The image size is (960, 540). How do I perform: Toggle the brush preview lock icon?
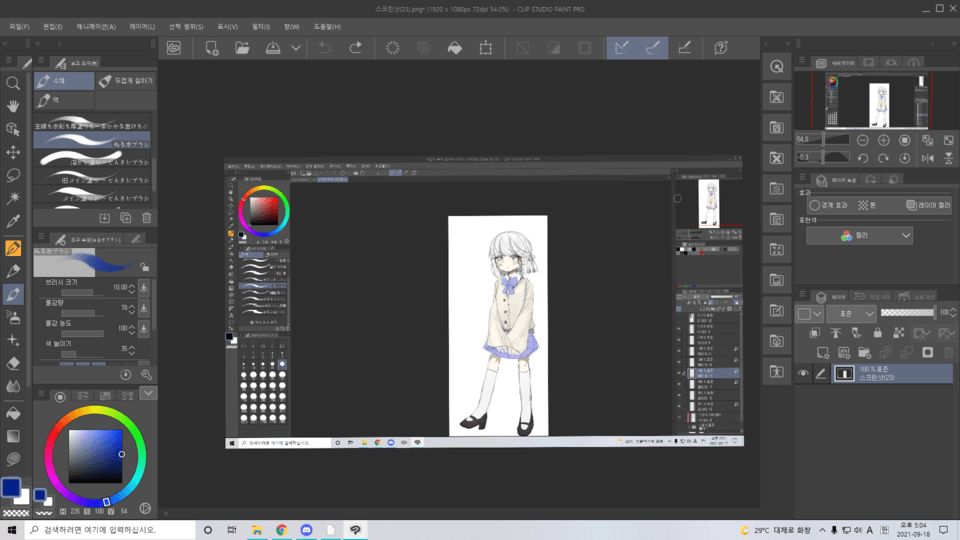144,267
